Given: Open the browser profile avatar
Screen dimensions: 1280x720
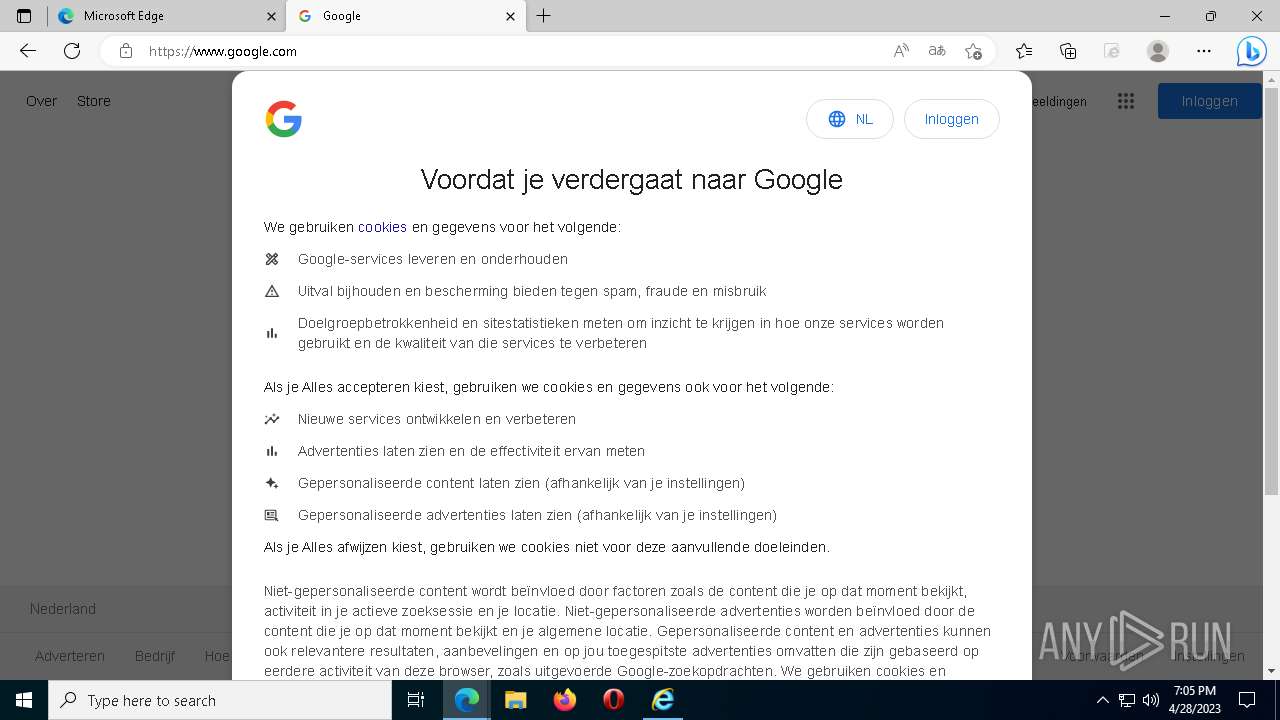Looking at the screenshot, I should tap(1158, 51).
